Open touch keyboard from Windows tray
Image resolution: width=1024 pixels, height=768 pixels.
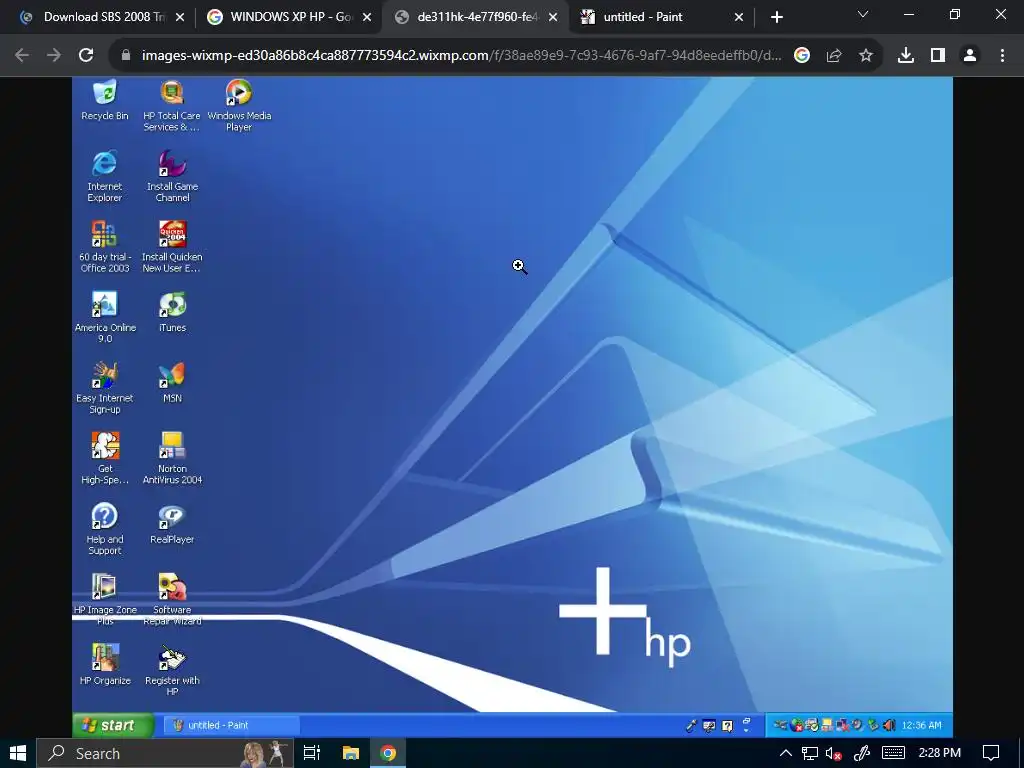893,753
